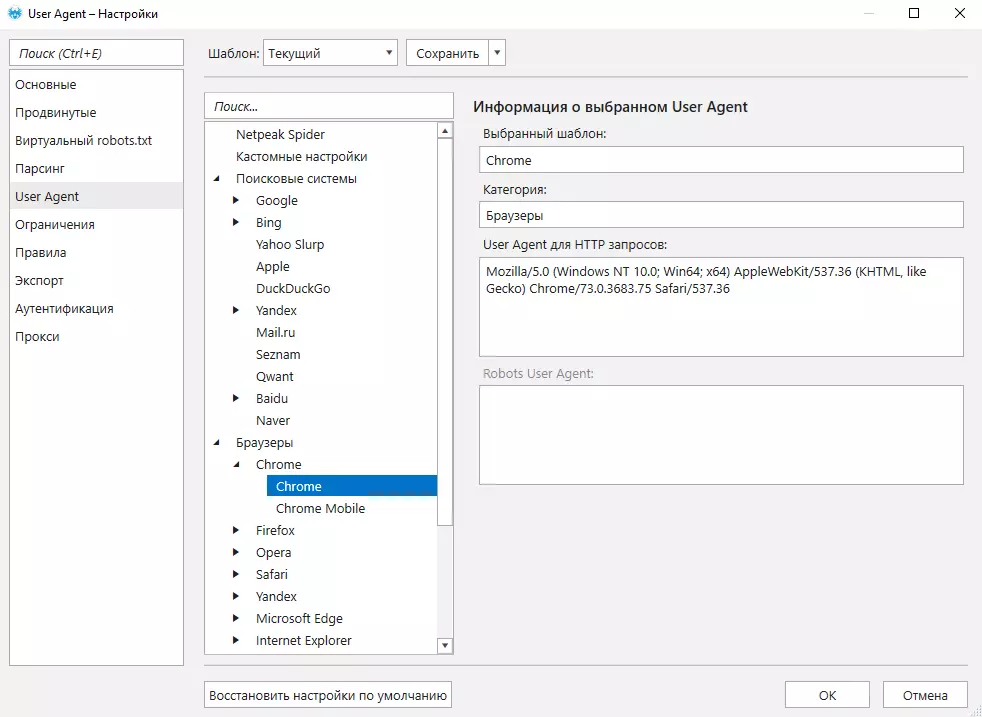Click the Firefox label in the tree

pos(275,530)
